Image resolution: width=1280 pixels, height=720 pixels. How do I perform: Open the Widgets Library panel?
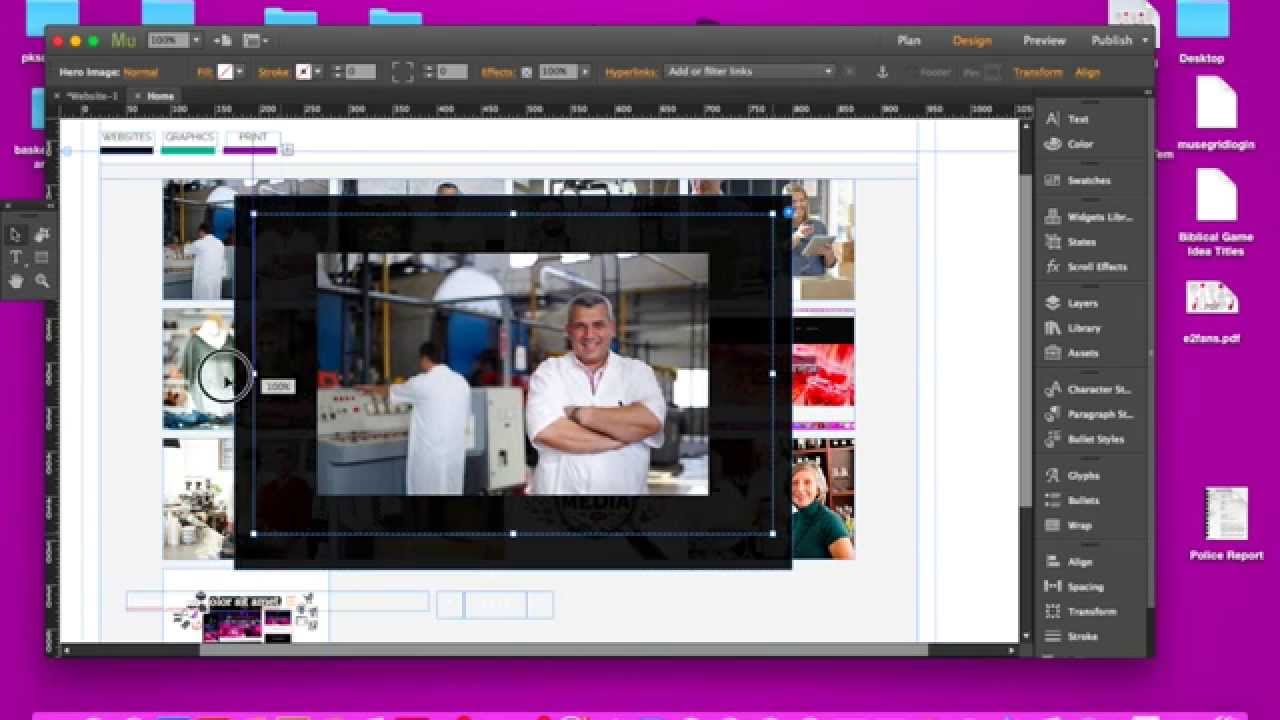[x=1098, y=217]
